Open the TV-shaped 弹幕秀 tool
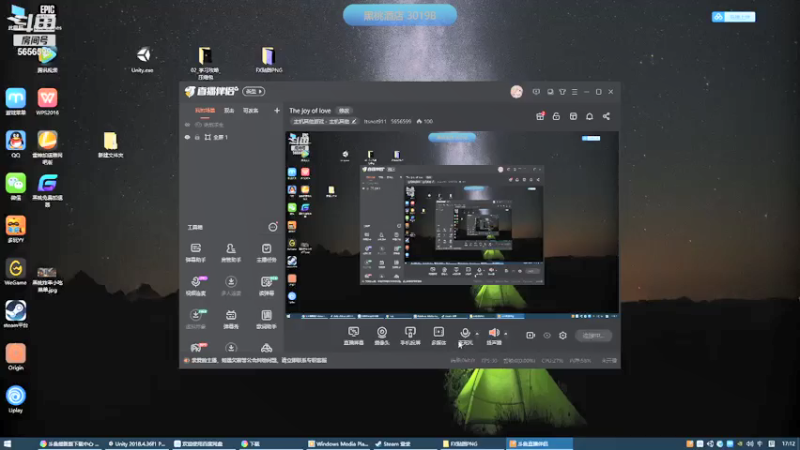This screenshot has width=800, height=450. click(231, 319)
